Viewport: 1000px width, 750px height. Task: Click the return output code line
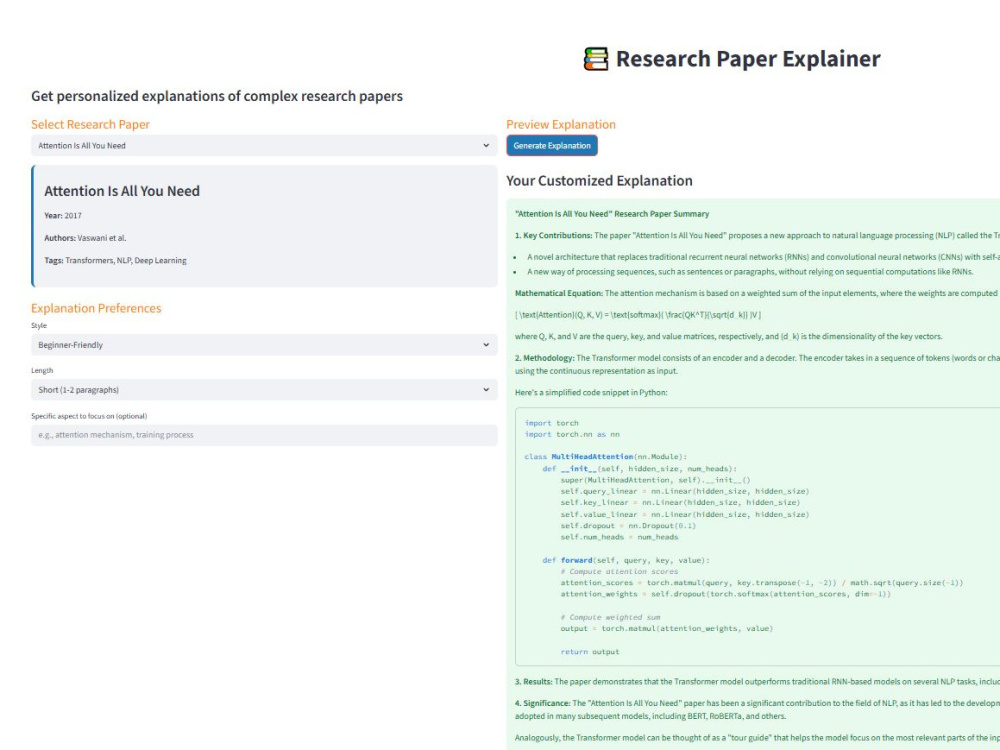pyautogui.click(x=589, y=652)
